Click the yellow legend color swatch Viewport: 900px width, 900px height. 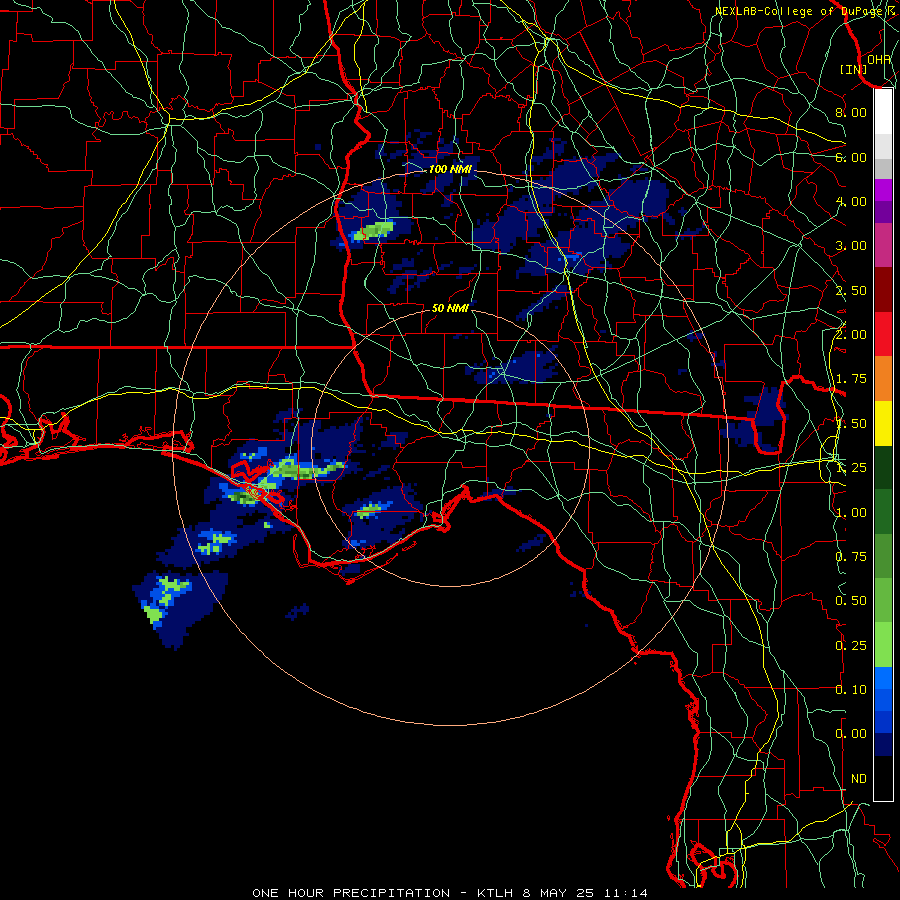(883, 423)
